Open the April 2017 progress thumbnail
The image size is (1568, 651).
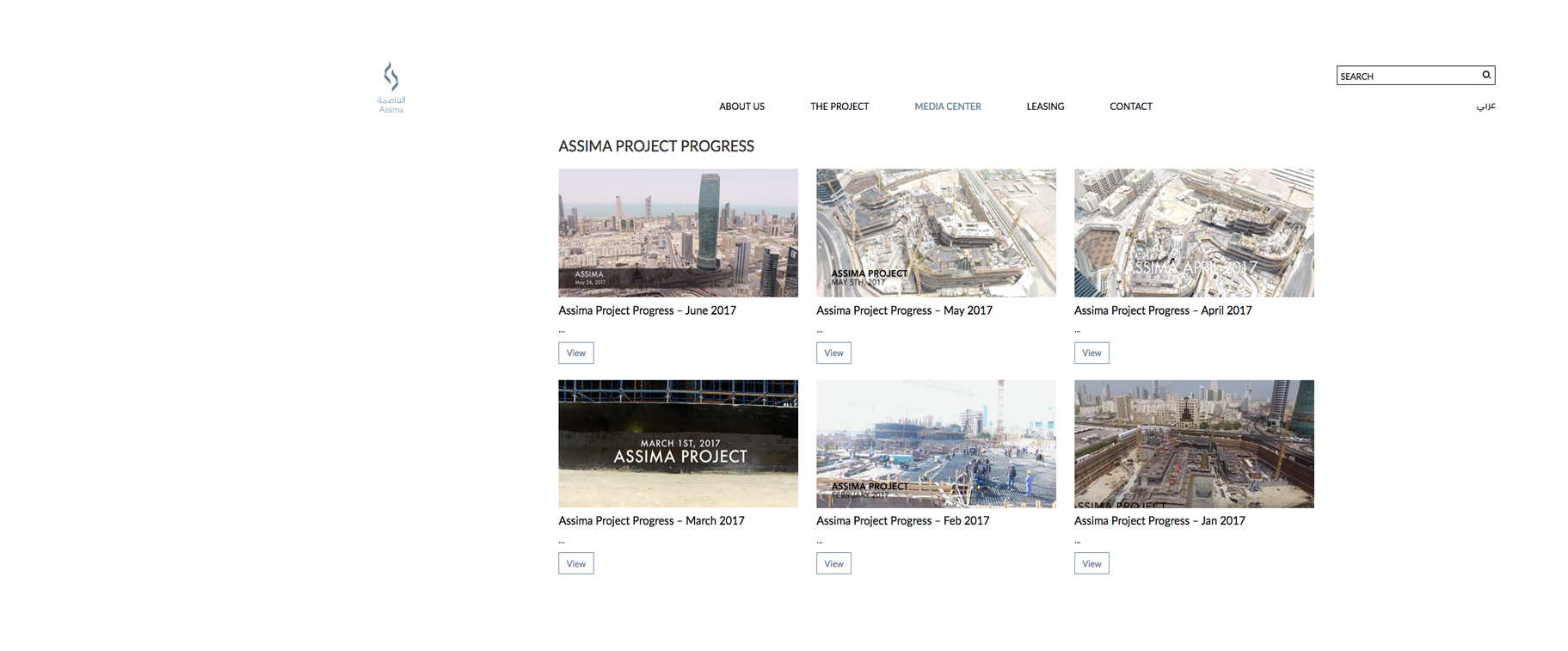pos(1194,233)
